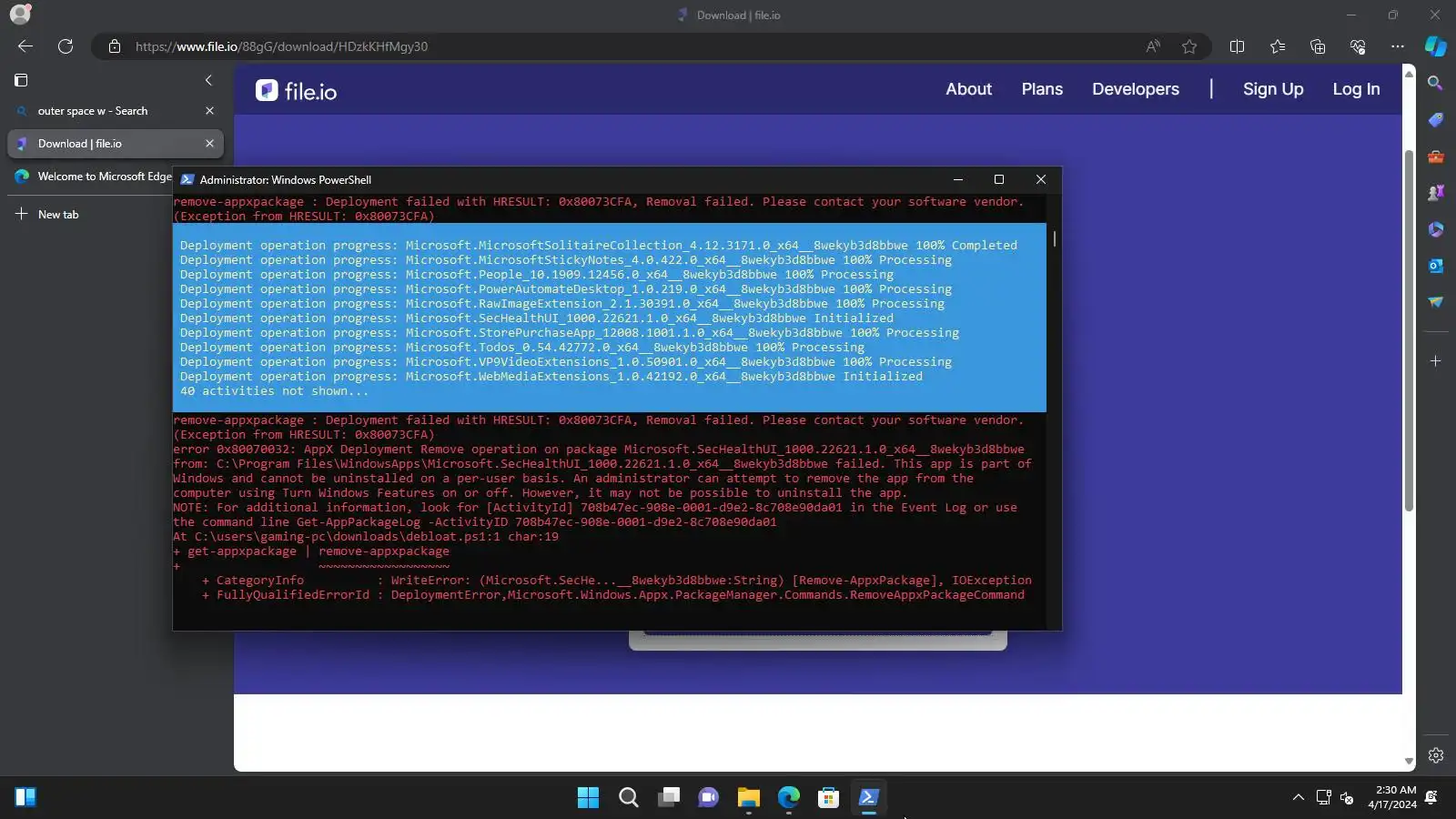Open Teams Chat on taskbar
1456x819 pixels.
[x=708, y=798]
